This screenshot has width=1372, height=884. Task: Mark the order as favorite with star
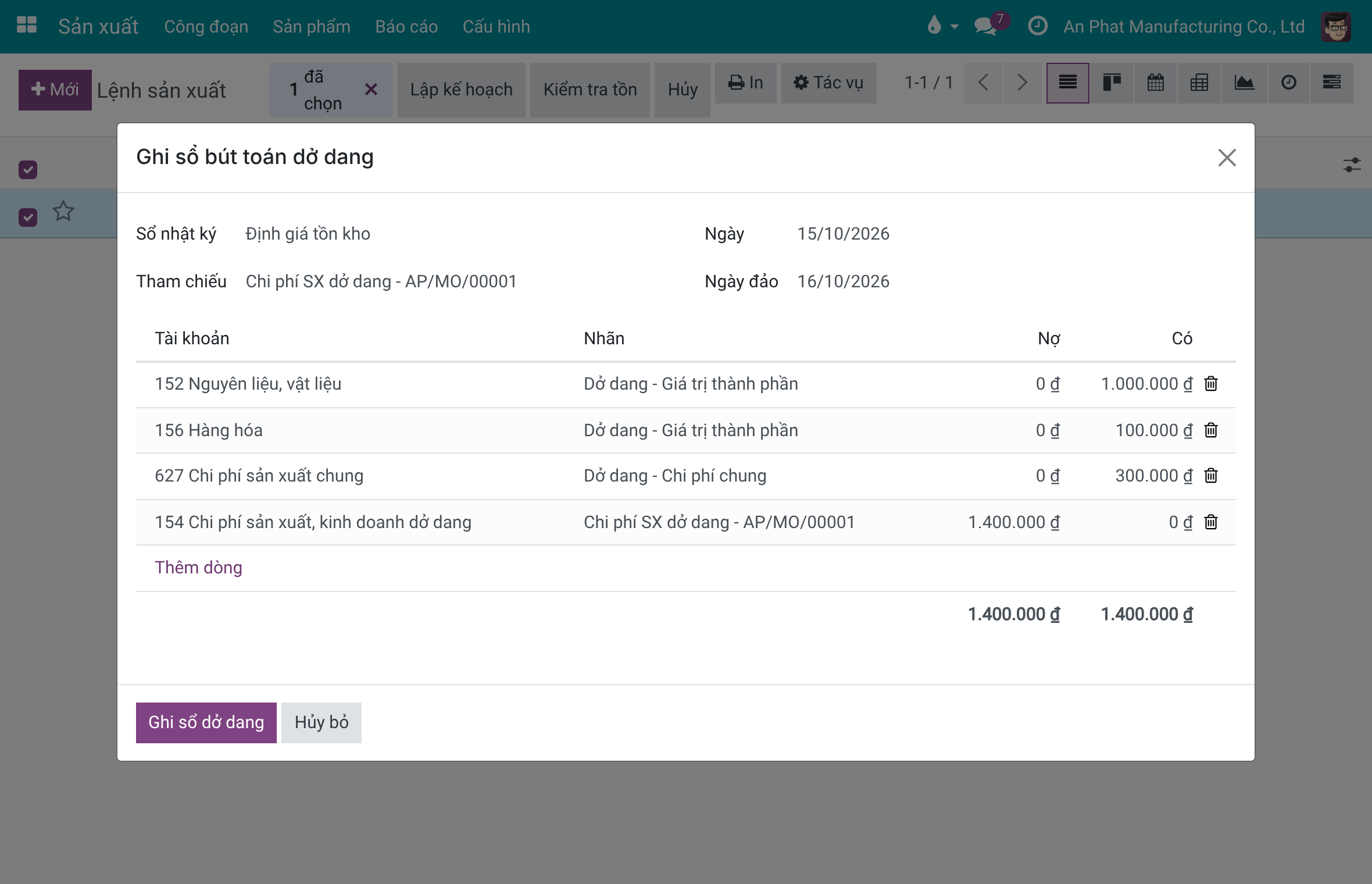coord(63,211)
